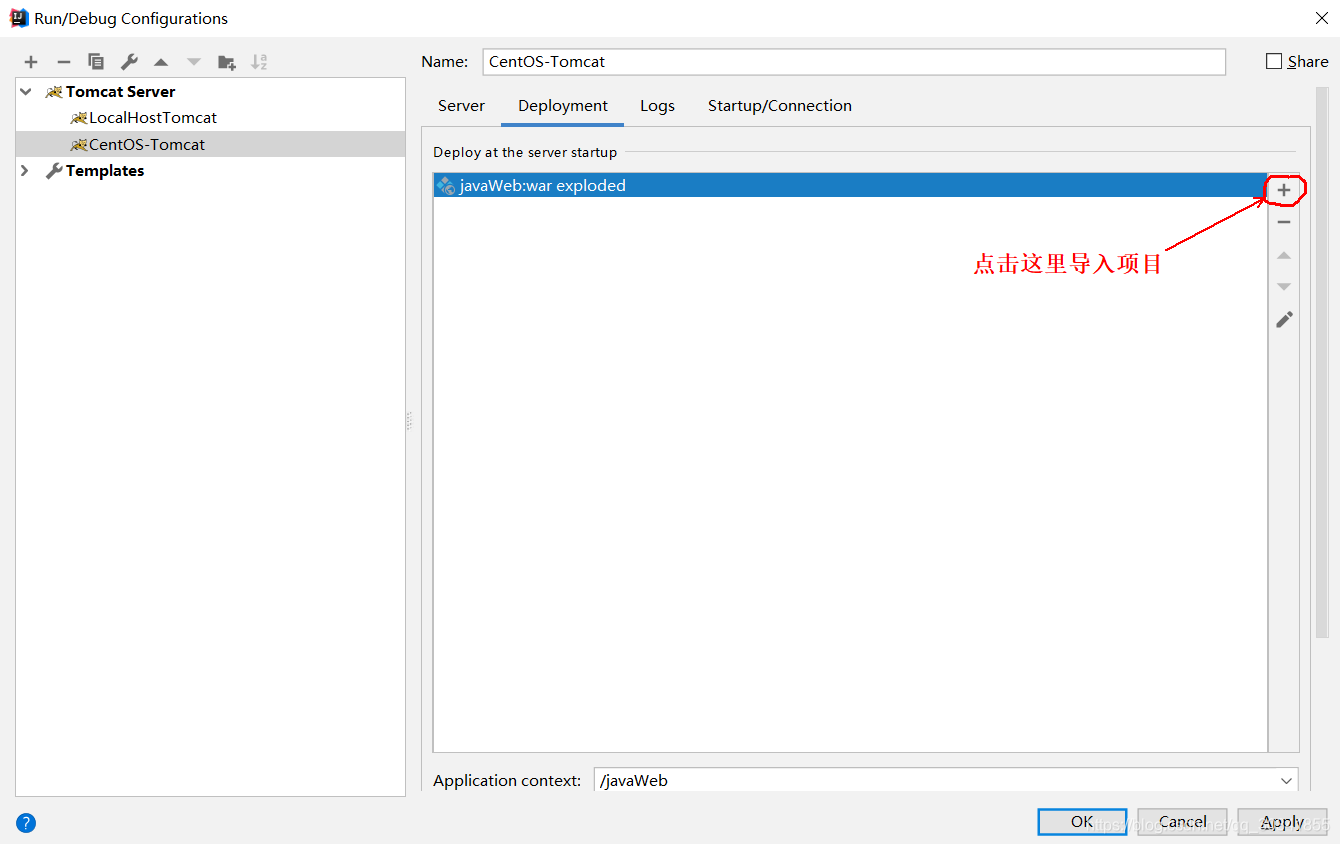This screenshot has height=844, width=1340.
Task: Move deployment artifact up
Action: click(x=1284, y=255)
